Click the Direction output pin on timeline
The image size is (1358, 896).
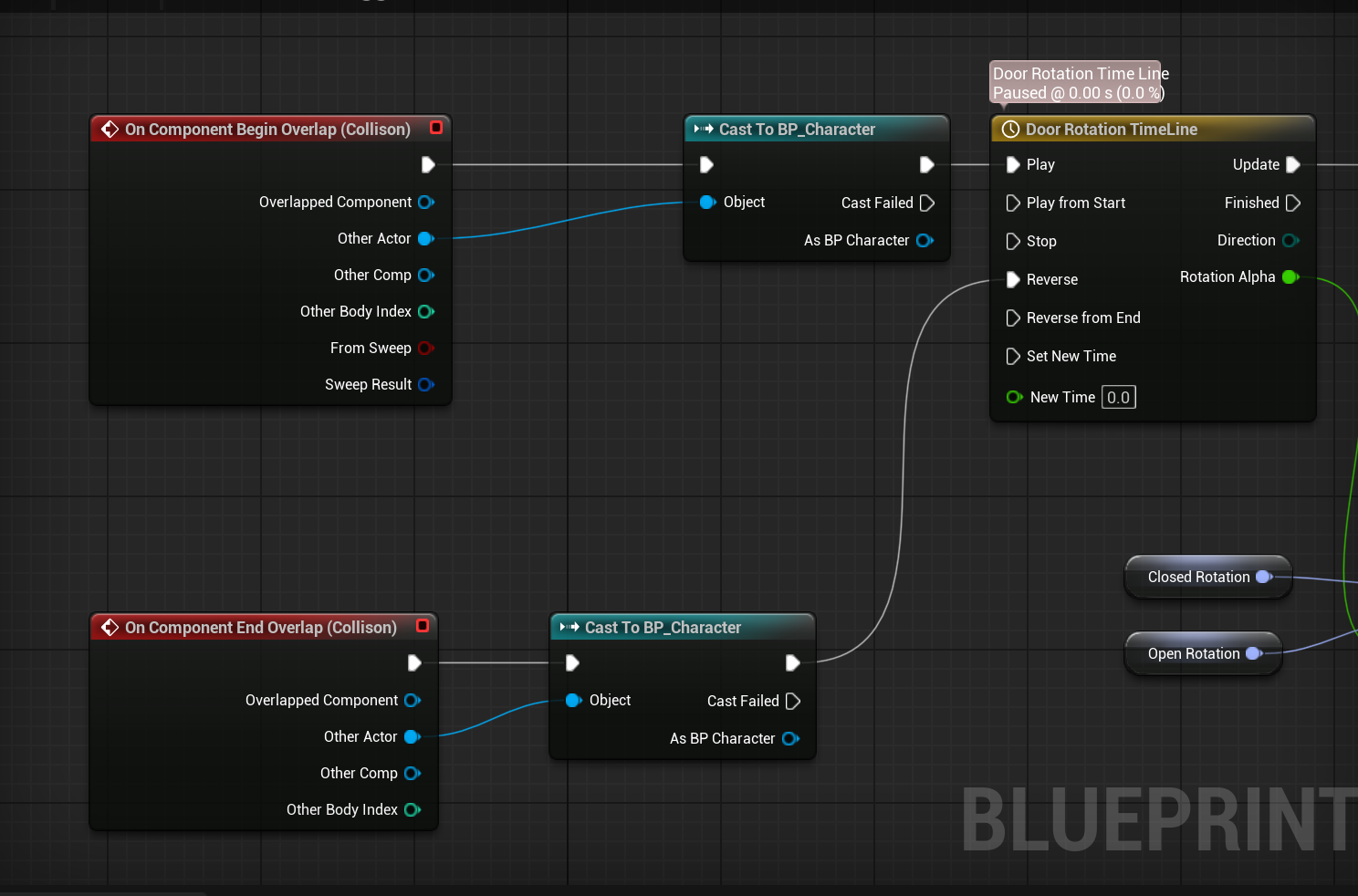click(x=1290, y=240)
